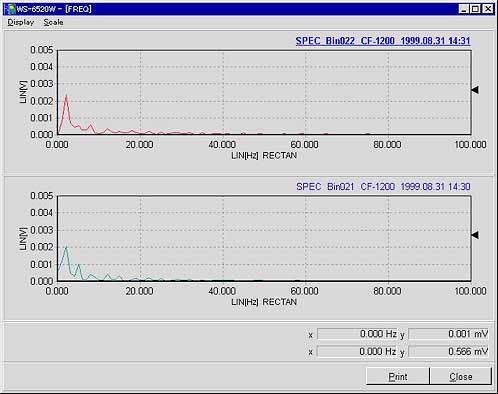Click the 100.000 x-axis value on top graph
This screenshot has width=498, height=394.
470,145
